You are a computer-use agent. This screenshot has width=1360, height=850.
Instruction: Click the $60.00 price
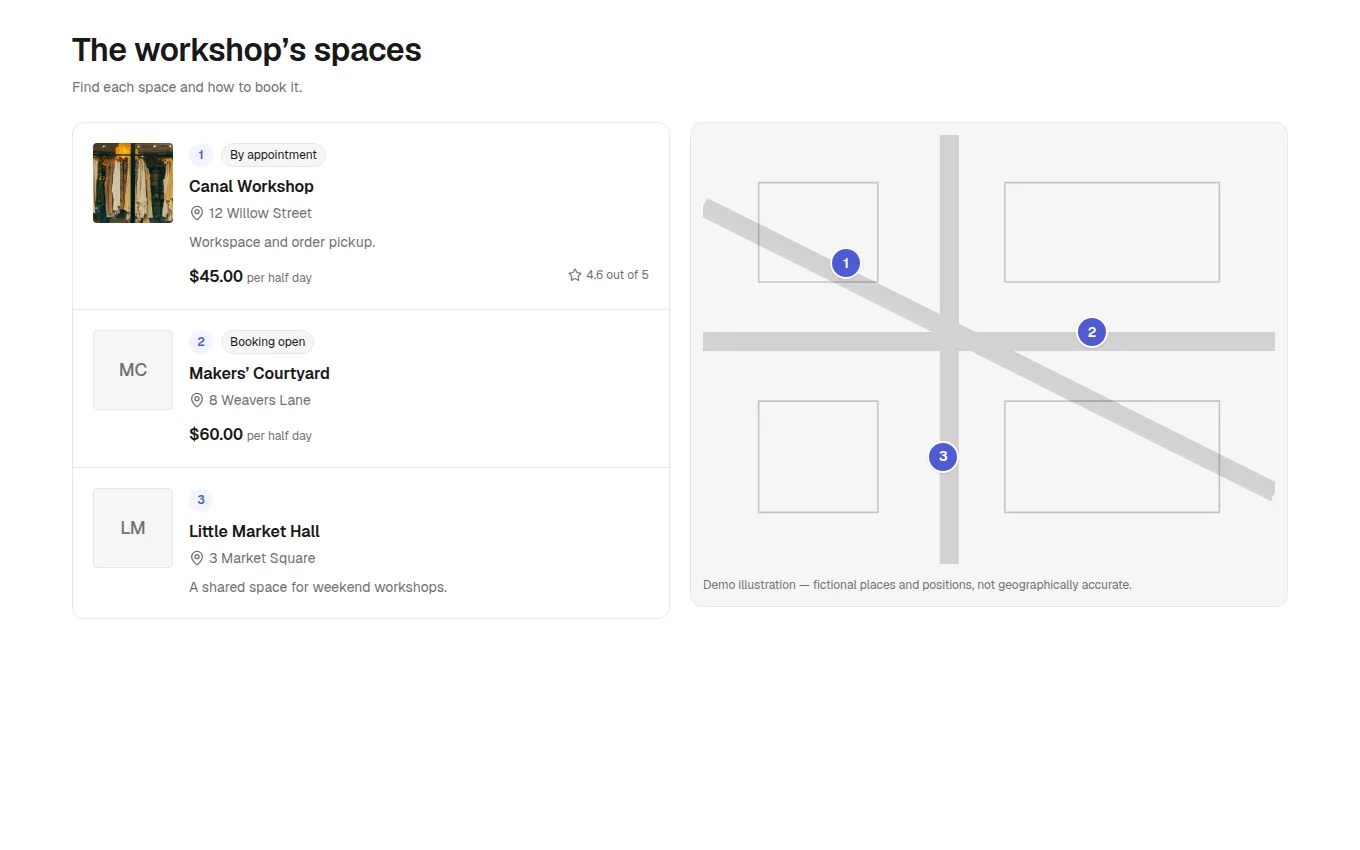[x=216, y=434]
